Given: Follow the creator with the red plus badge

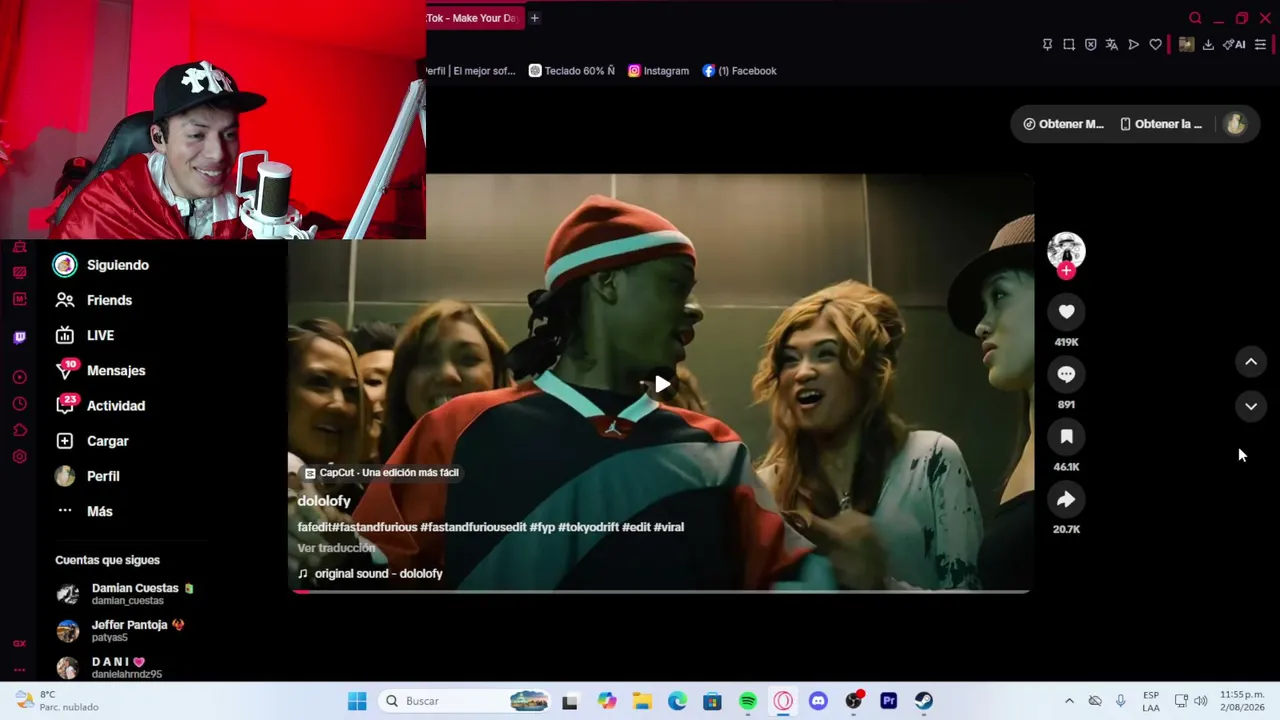Looking at the screenshot, I should [1066, 271].
